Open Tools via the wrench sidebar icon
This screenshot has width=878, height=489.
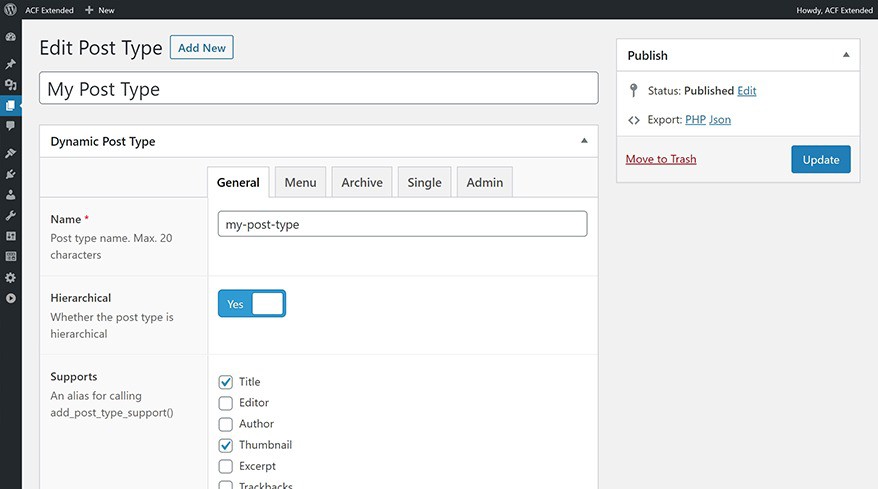click(x=11, y=215)
